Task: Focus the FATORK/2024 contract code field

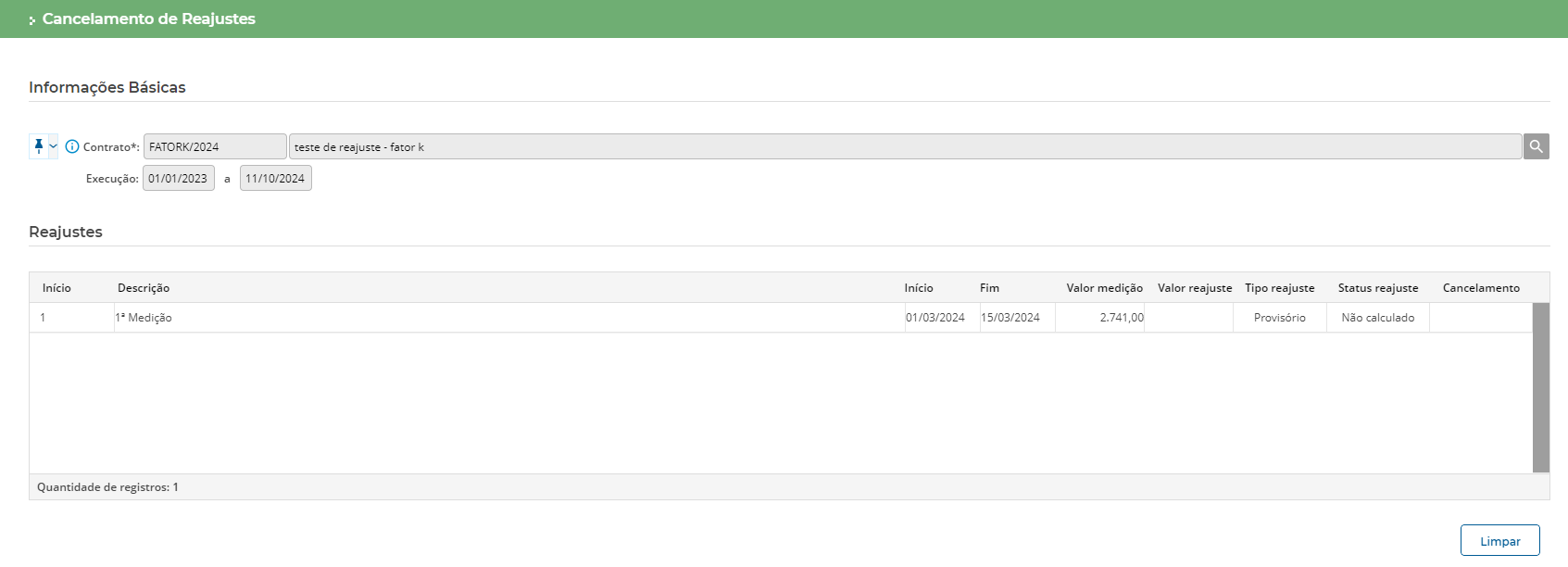Action: point(214,146)
